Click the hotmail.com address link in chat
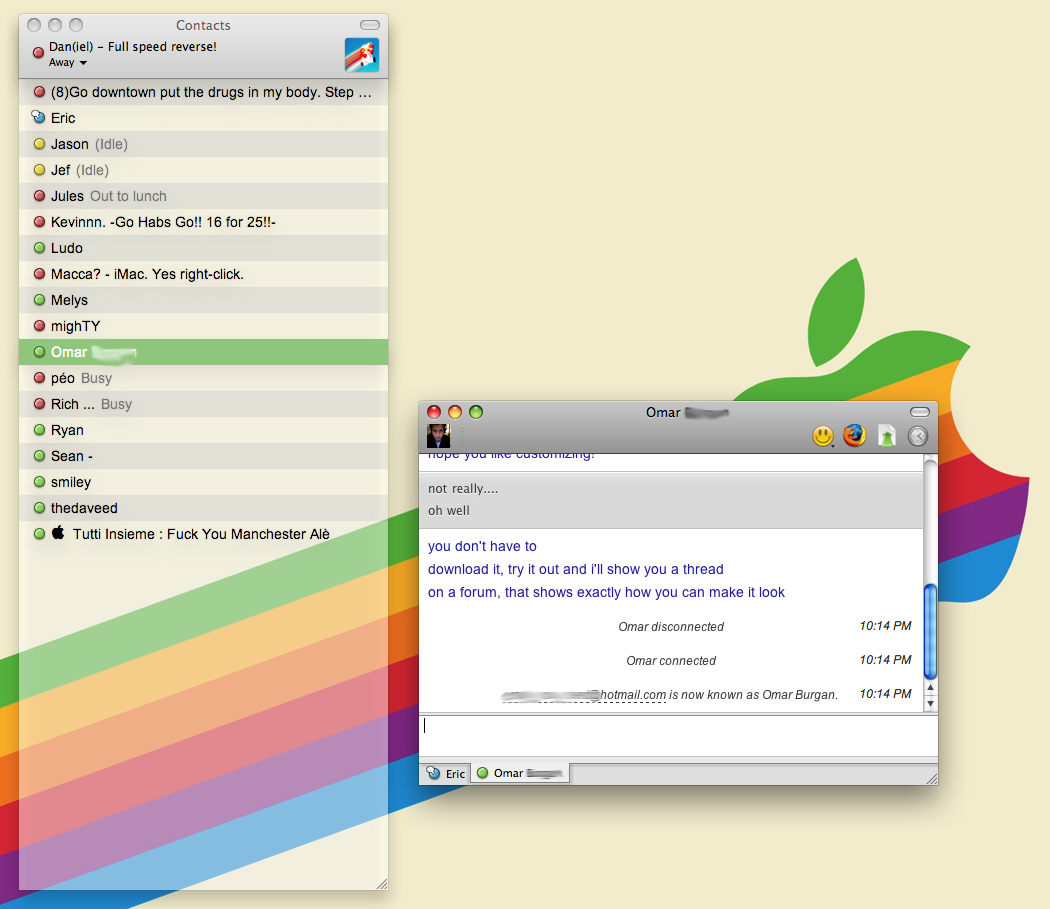 click(x=584, y=695)
